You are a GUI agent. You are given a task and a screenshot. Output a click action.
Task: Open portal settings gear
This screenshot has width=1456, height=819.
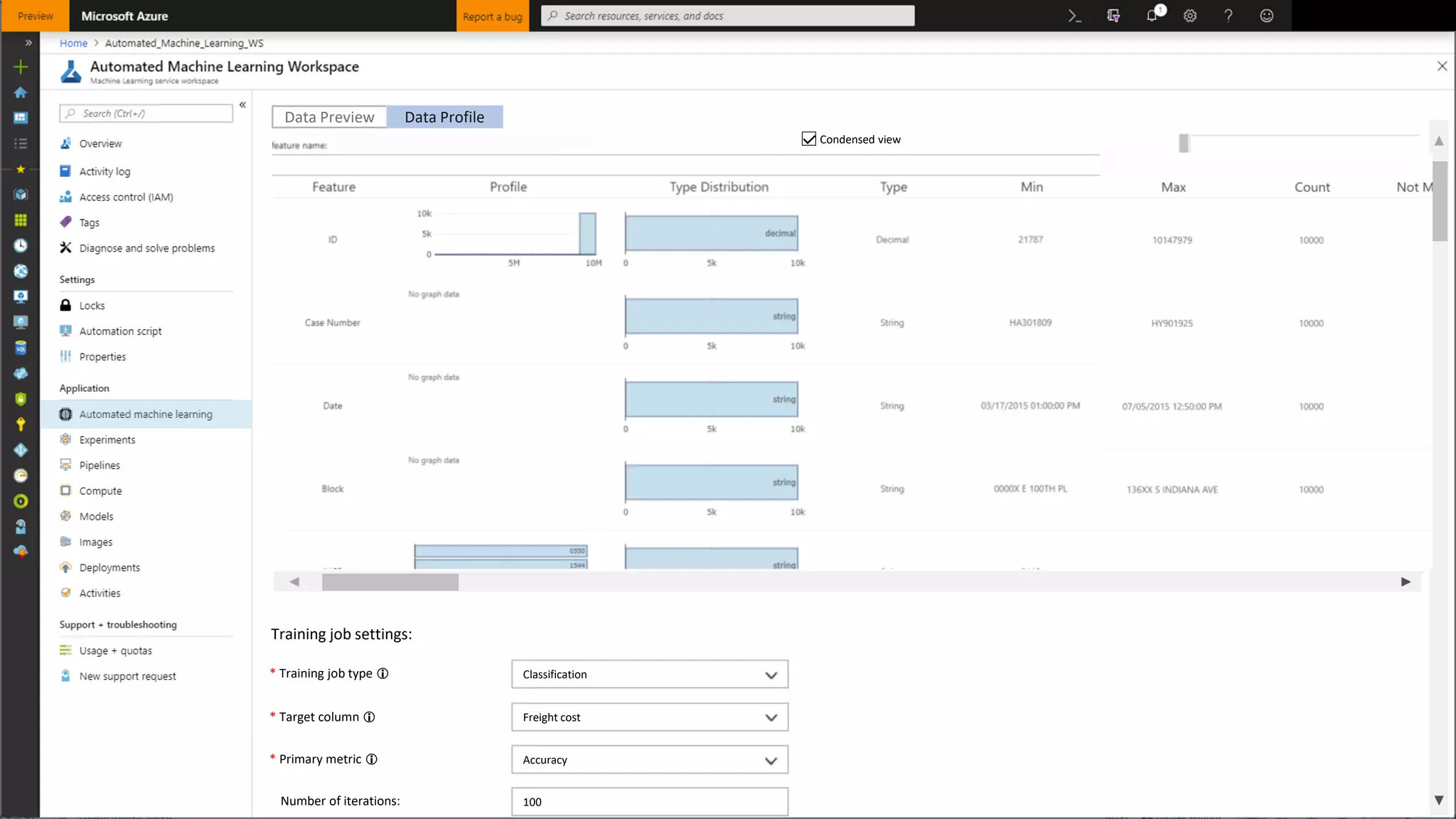(x=1190, y=16)
